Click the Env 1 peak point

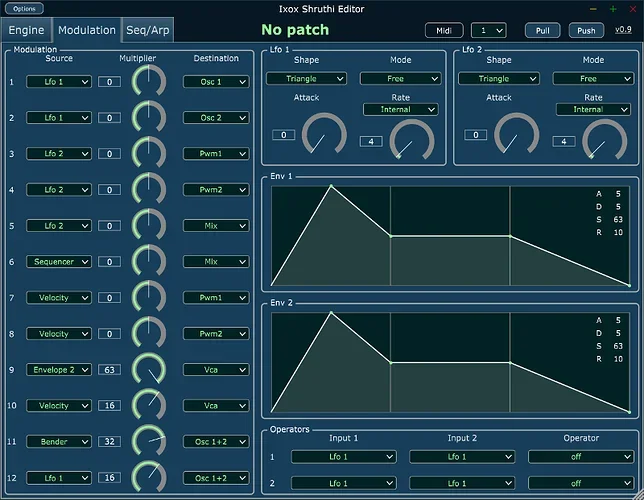click(330, 185)
